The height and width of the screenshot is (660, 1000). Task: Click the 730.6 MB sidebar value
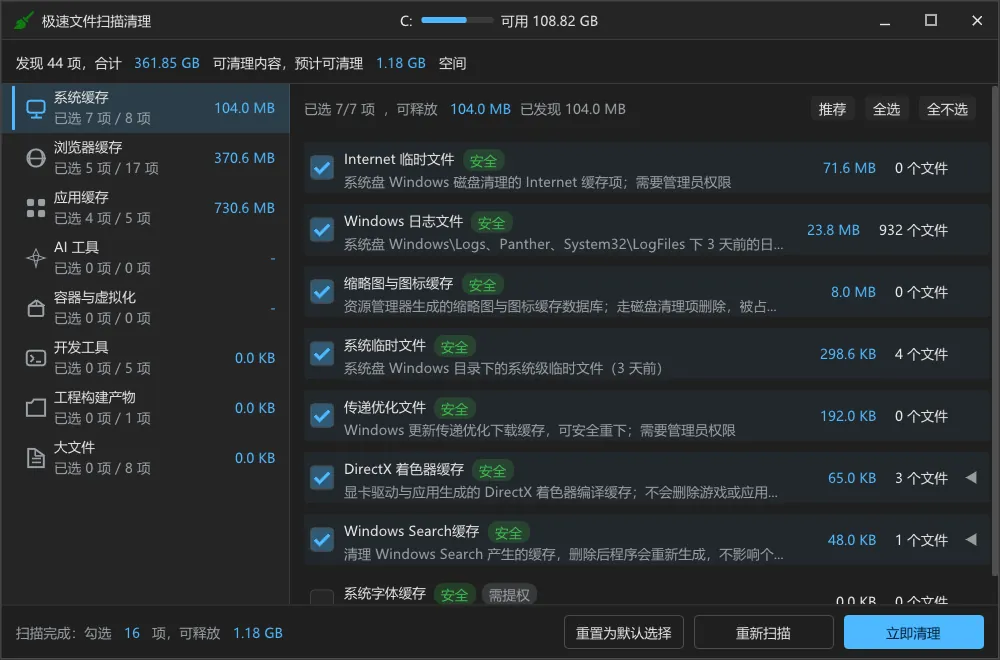click(244, 208)
